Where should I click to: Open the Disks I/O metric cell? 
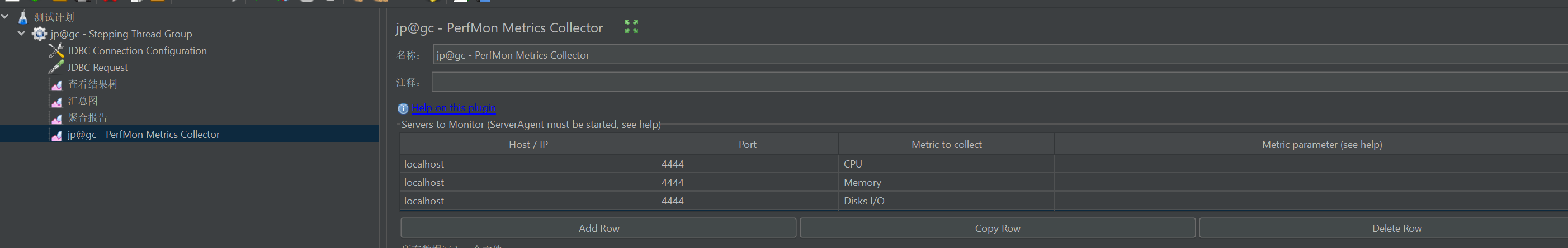(x=947, y=201)
